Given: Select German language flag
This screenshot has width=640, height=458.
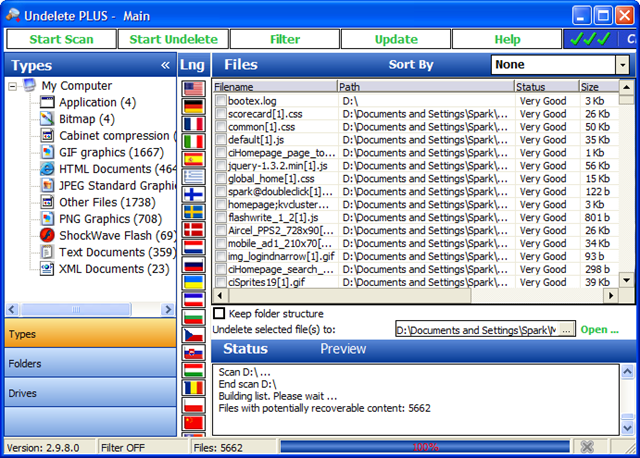Looking at the screenshot, I should click(193, 106).
